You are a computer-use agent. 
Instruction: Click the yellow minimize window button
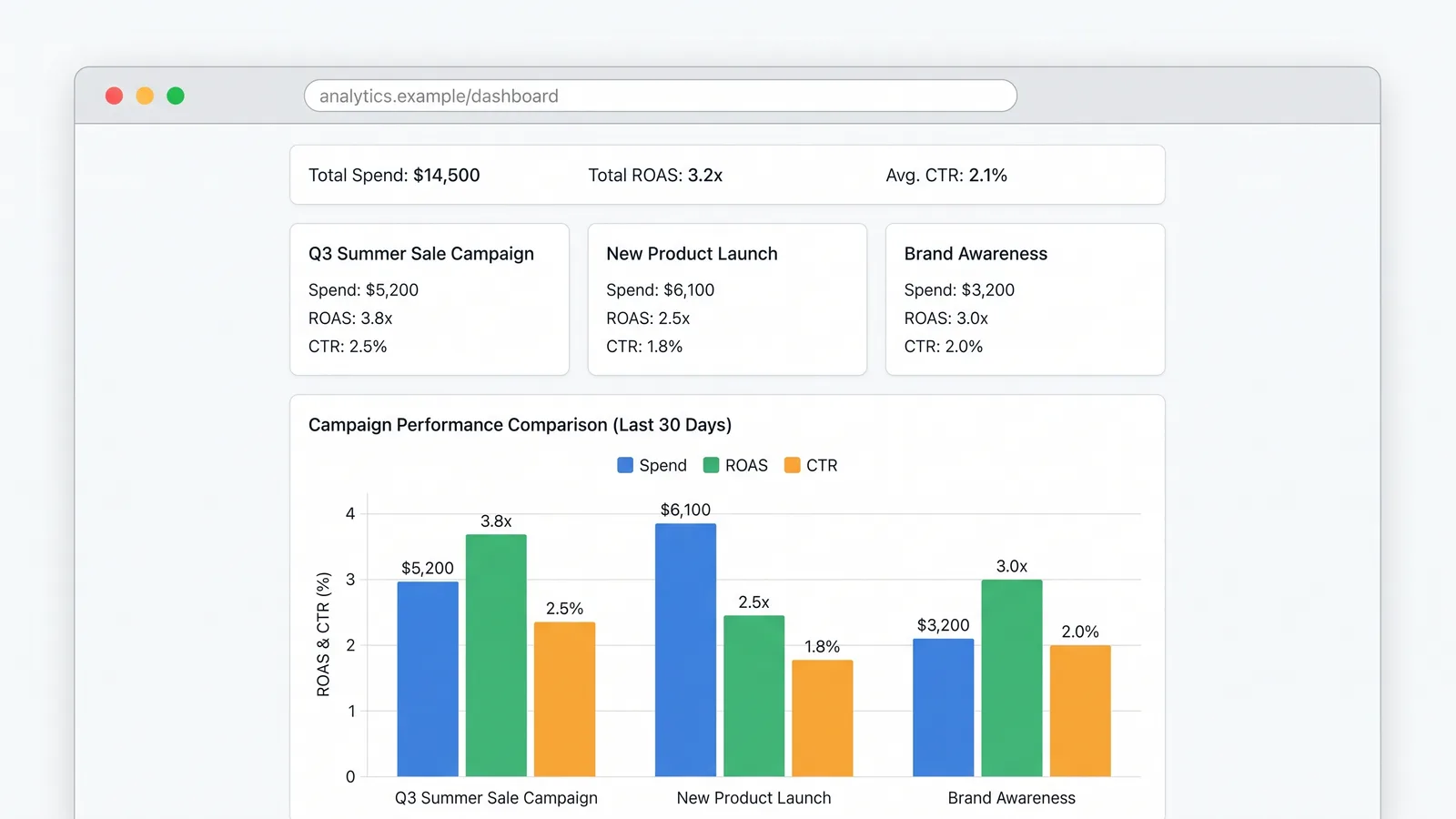pos(145,96)
